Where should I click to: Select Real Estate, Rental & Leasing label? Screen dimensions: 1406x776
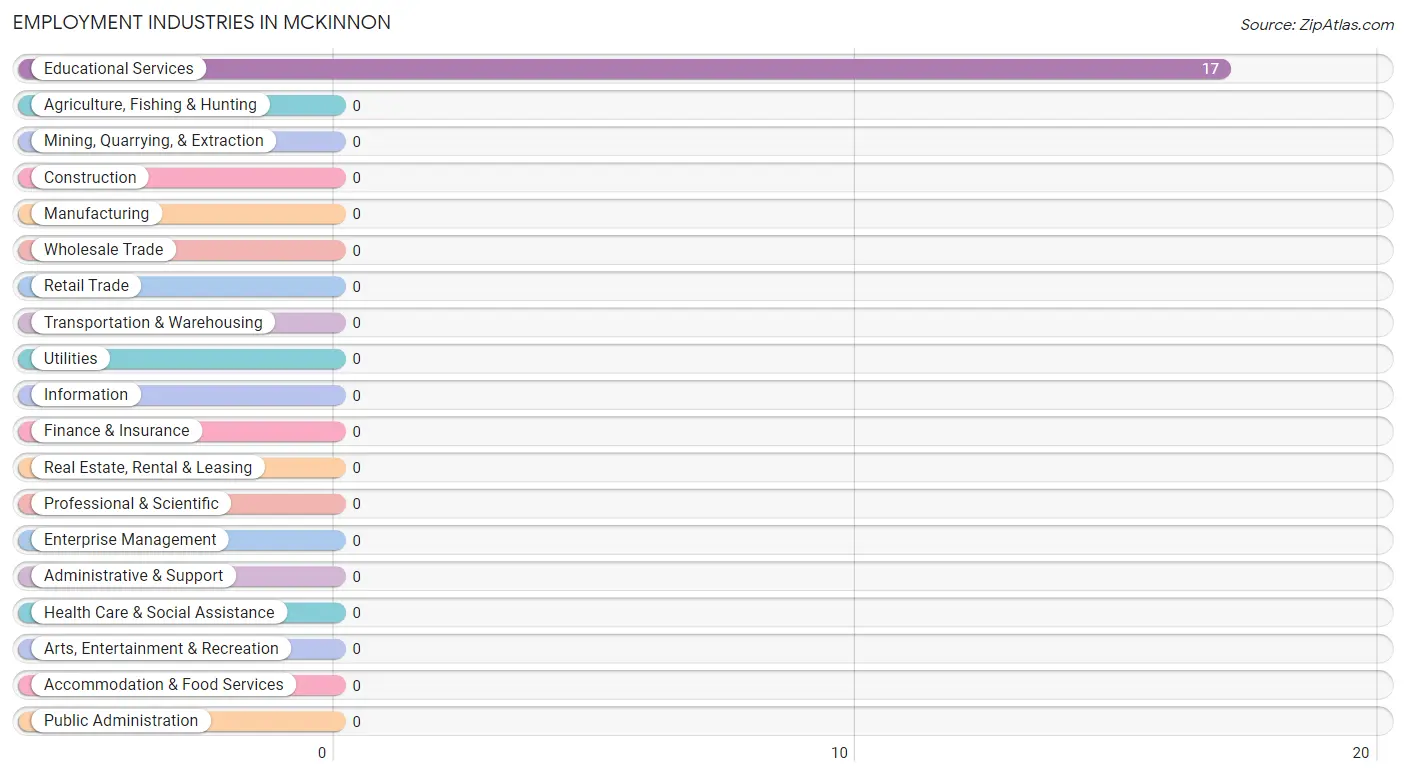148,468
